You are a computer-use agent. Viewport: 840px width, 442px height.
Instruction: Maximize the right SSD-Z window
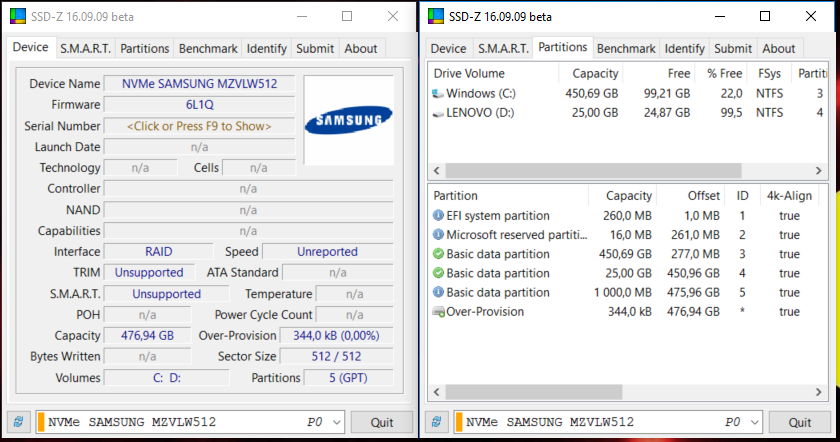pos(765,16)
